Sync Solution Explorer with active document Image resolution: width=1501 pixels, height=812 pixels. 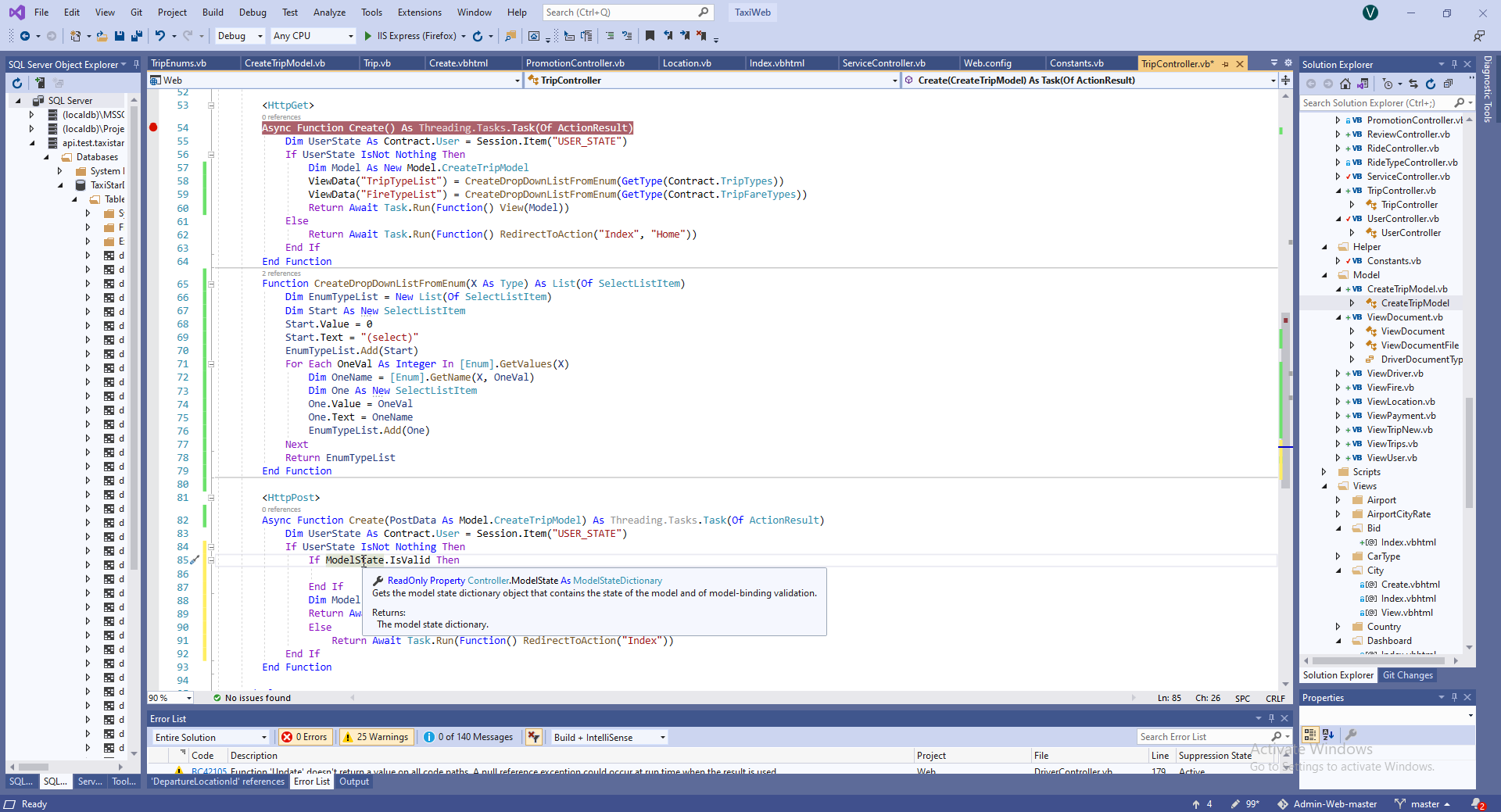point(1413,84)
